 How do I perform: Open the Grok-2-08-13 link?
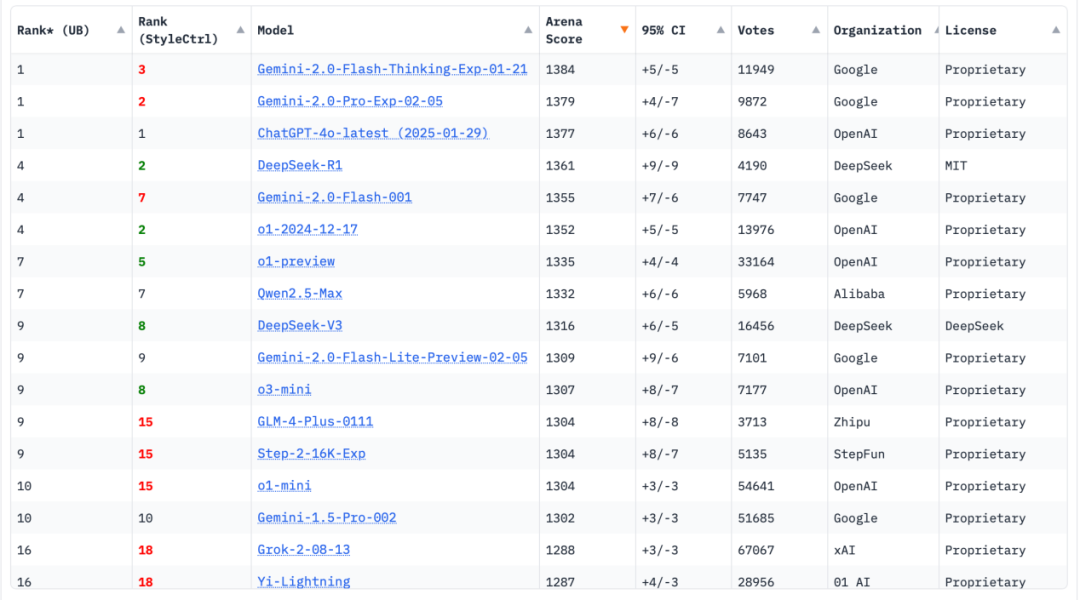coord(303,550)
